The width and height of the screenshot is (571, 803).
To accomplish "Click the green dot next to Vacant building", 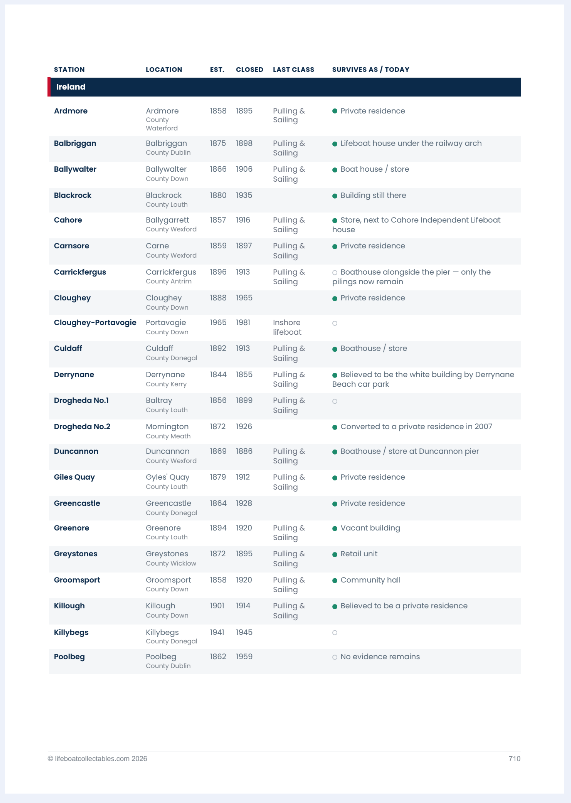I will [334, 529].
